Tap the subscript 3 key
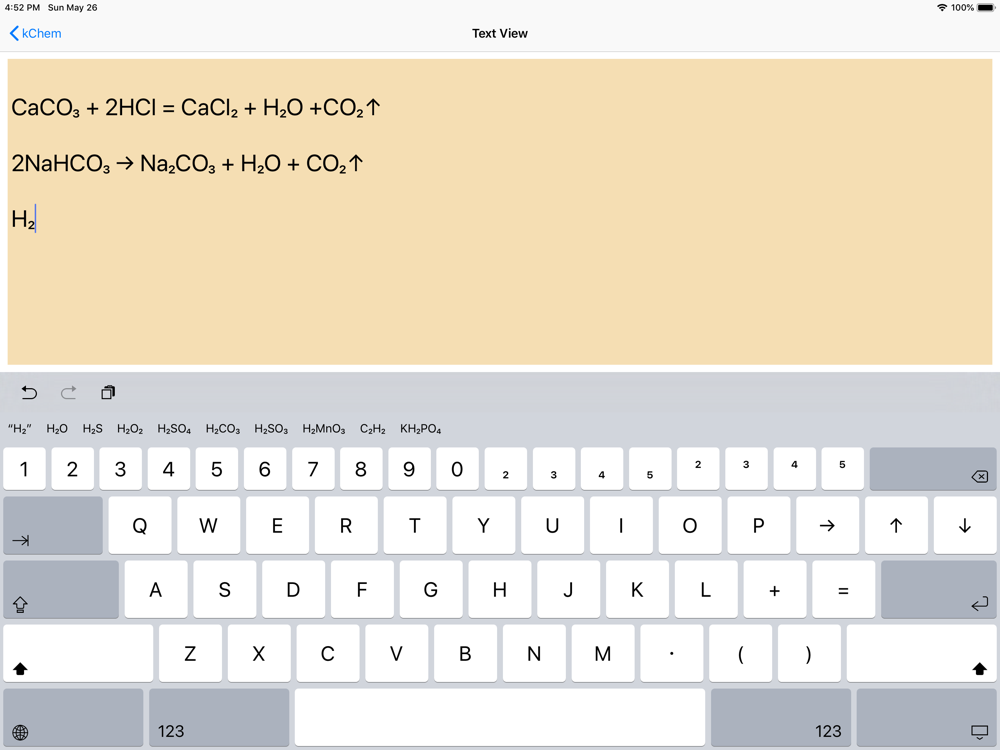This screenshot has width=1000, height=750. coord(554,469)
